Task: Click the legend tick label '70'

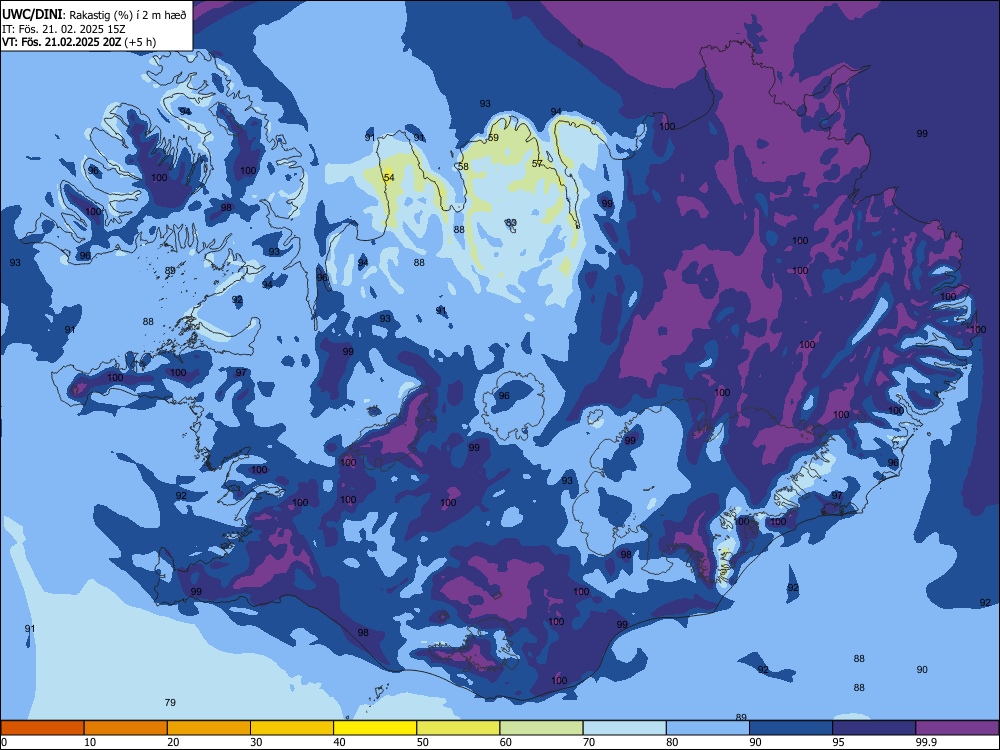Action: point(589,742)
